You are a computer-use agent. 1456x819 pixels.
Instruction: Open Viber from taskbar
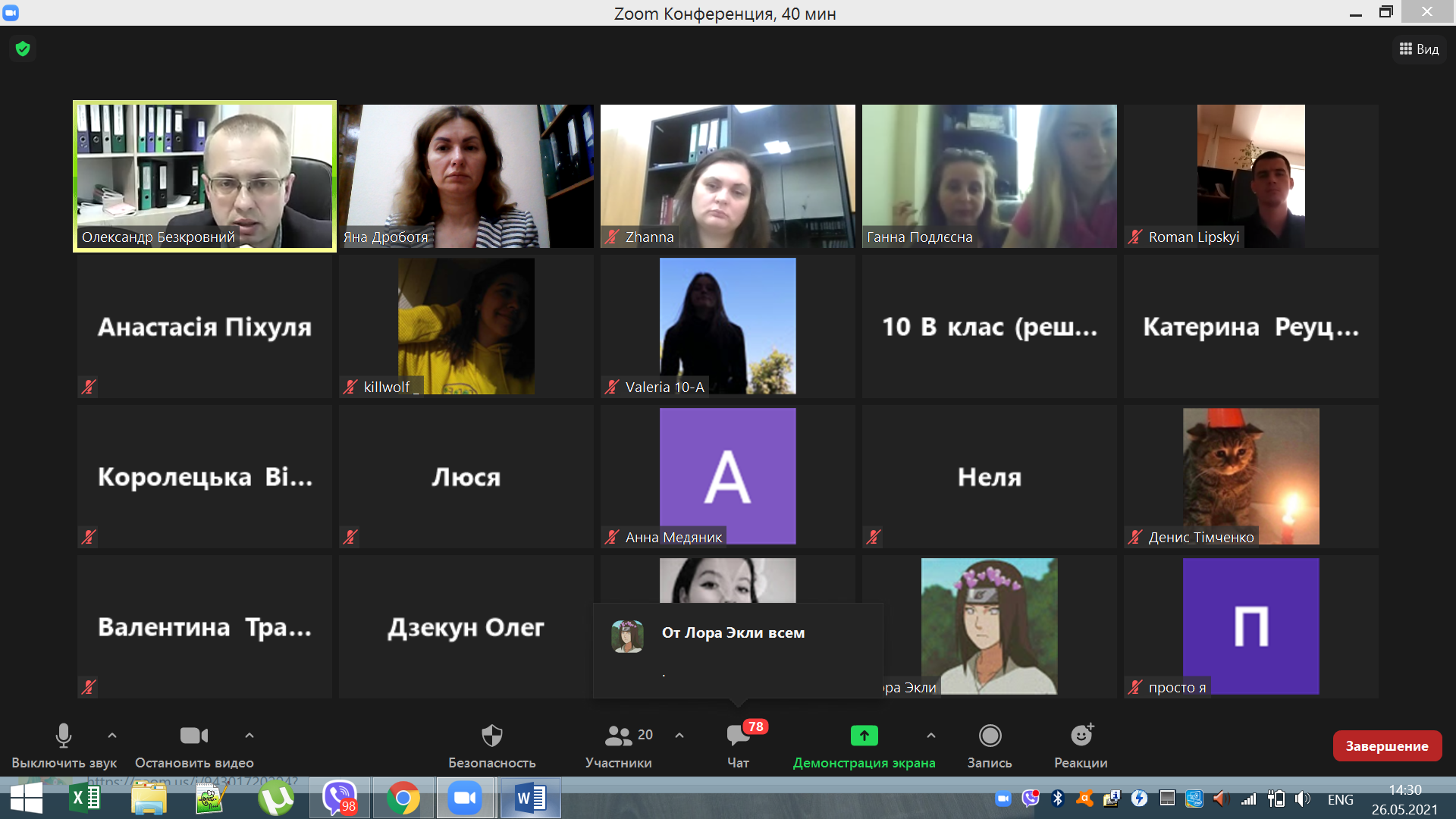340,798
